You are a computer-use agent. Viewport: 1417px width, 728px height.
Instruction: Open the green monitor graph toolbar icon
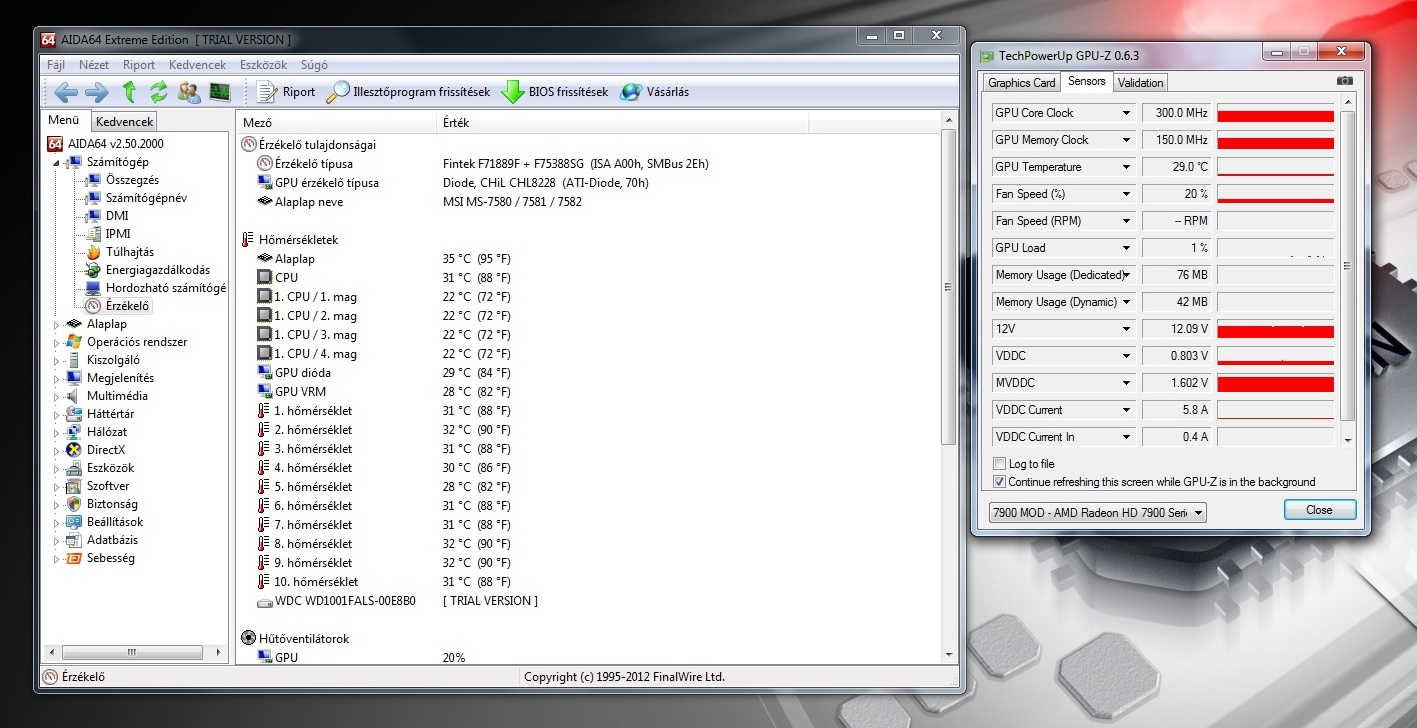(x=219, y=92)
